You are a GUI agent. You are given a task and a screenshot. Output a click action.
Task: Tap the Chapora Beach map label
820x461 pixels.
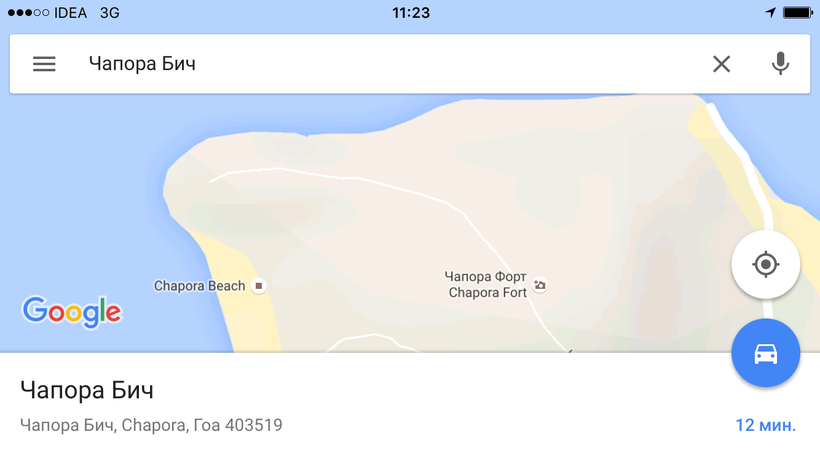(199, 286)
